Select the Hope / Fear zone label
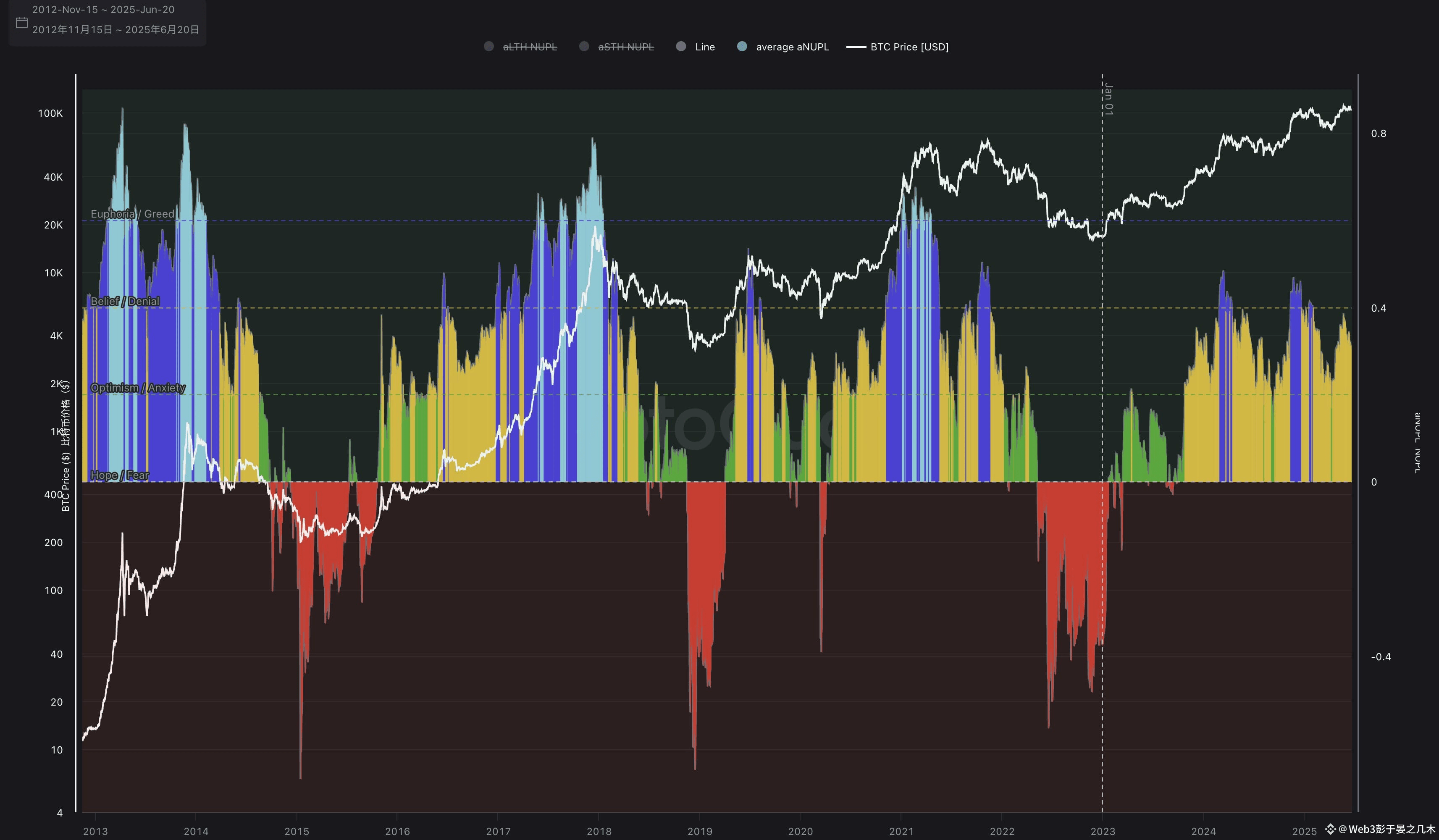The height and width of the screenshot is (840, 1439). [x=119, y=475]
